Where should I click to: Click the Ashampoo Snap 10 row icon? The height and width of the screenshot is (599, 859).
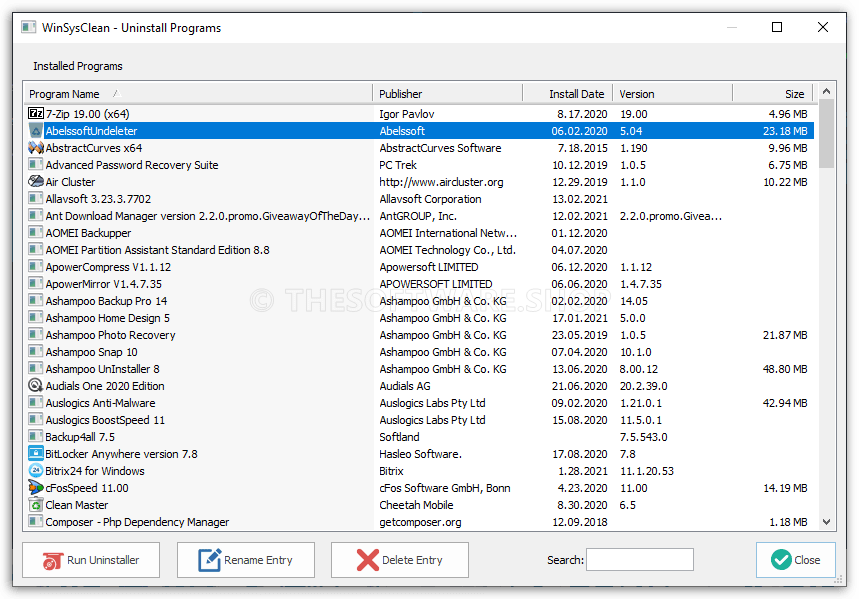[x=36, y=351]
